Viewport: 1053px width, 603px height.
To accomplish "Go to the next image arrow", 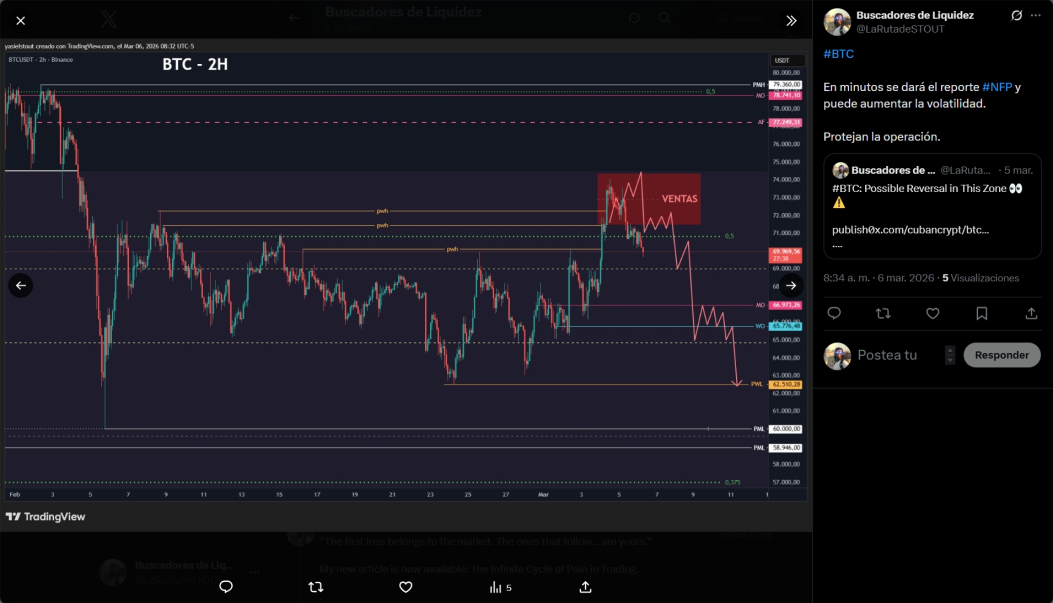I will click(x=791, y=285).
